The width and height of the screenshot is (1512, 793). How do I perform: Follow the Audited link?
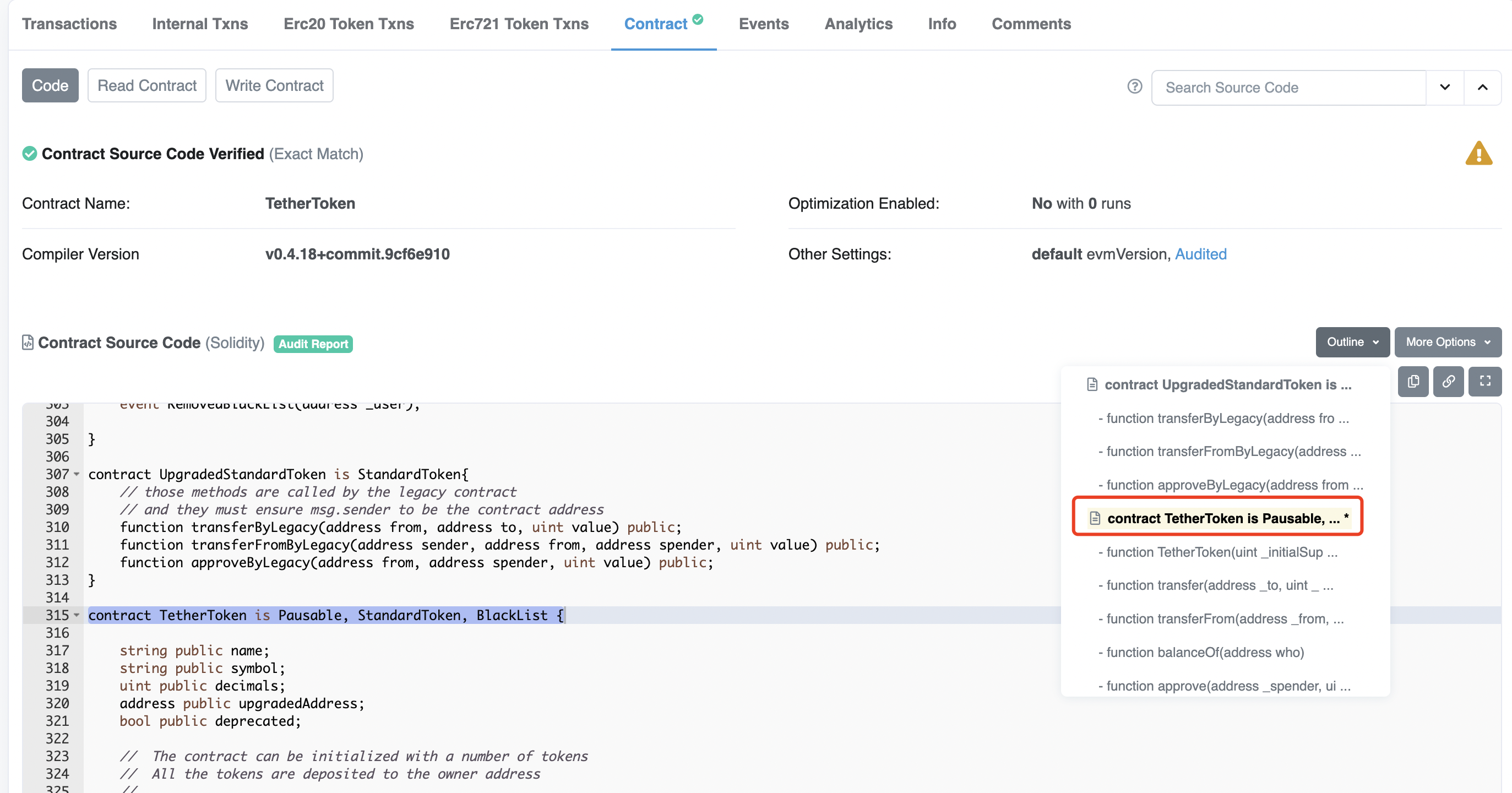coord(1200,254)
